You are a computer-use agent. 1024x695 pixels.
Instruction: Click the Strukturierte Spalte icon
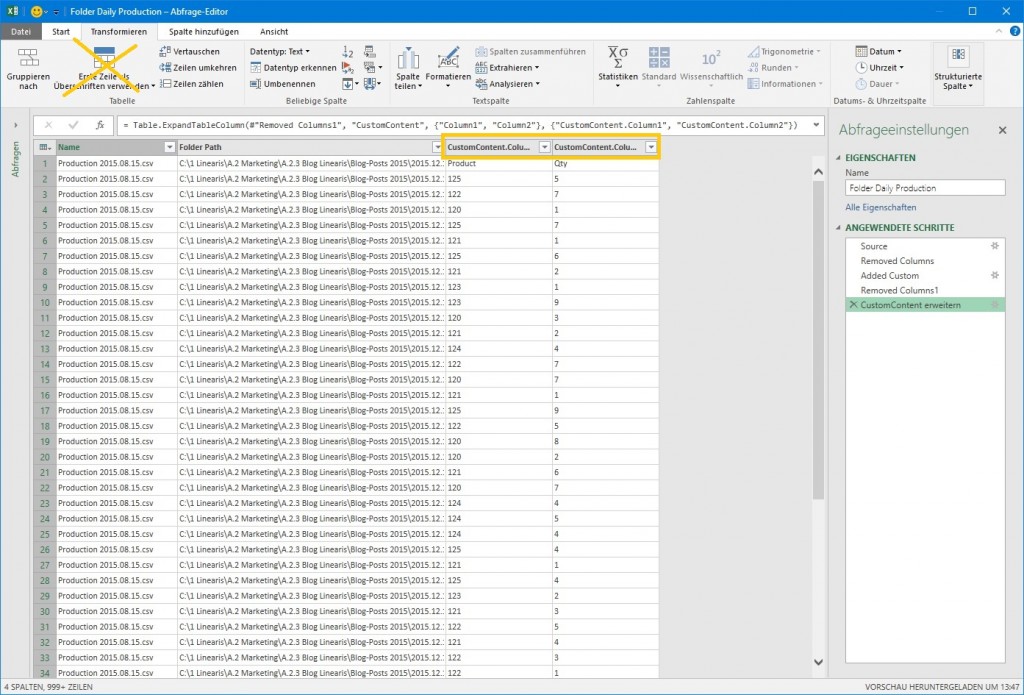click(958, 55)
